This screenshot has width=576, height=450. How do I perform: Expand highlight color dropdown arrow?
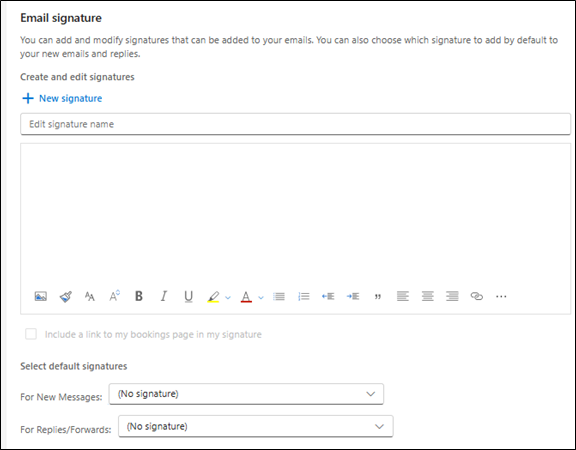(x=228, y=298)
